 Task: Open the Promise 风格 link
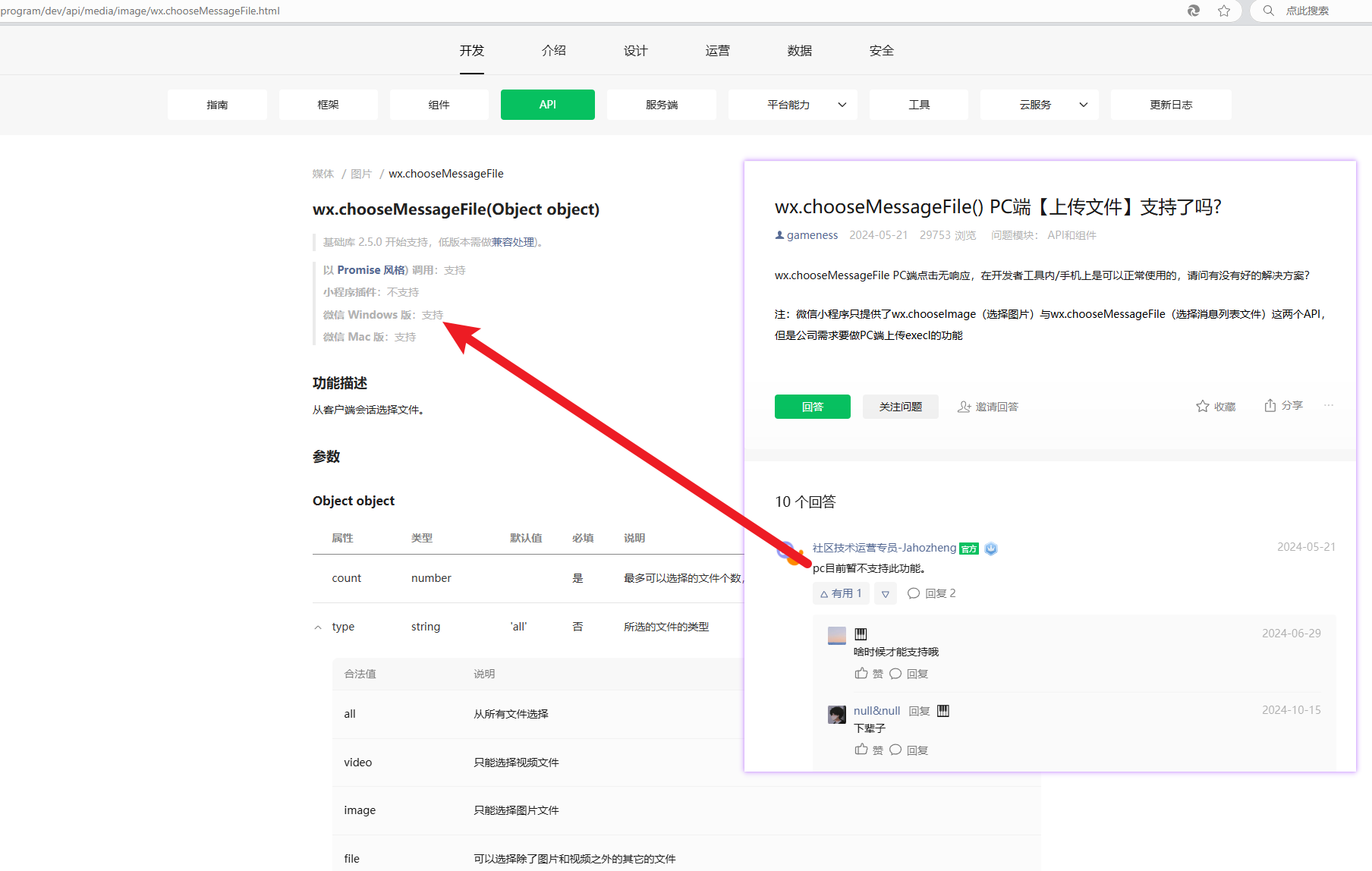coord(372,270)
